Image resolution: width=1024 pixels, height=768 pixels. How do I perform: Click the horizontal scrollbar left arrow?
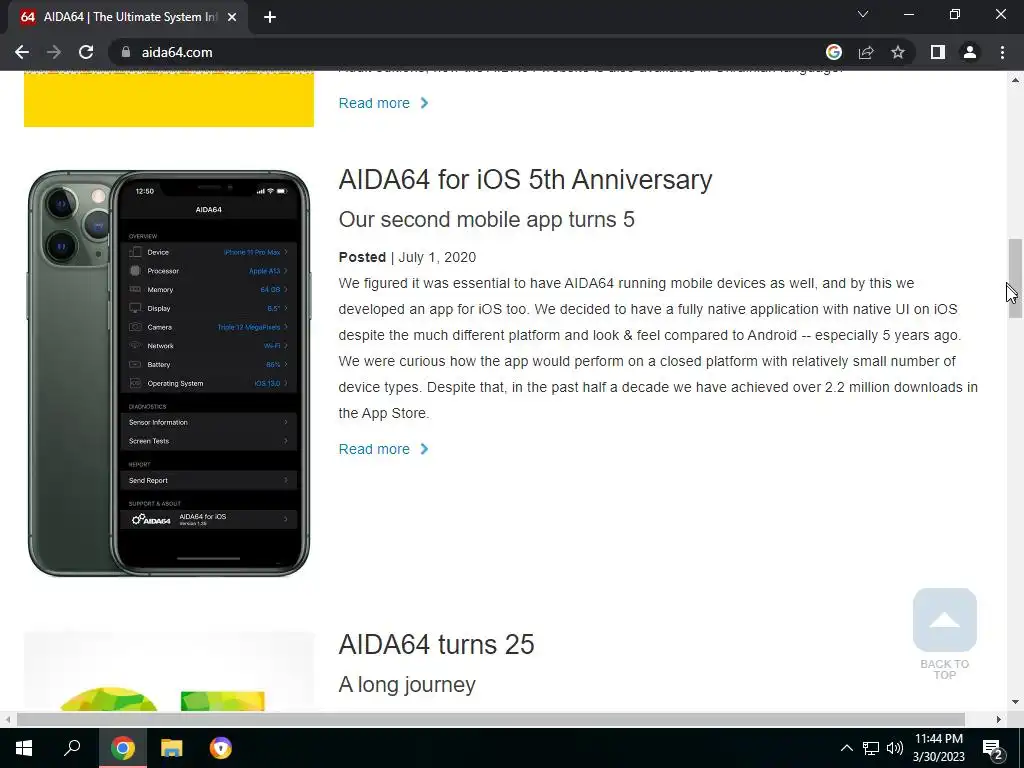7,719
